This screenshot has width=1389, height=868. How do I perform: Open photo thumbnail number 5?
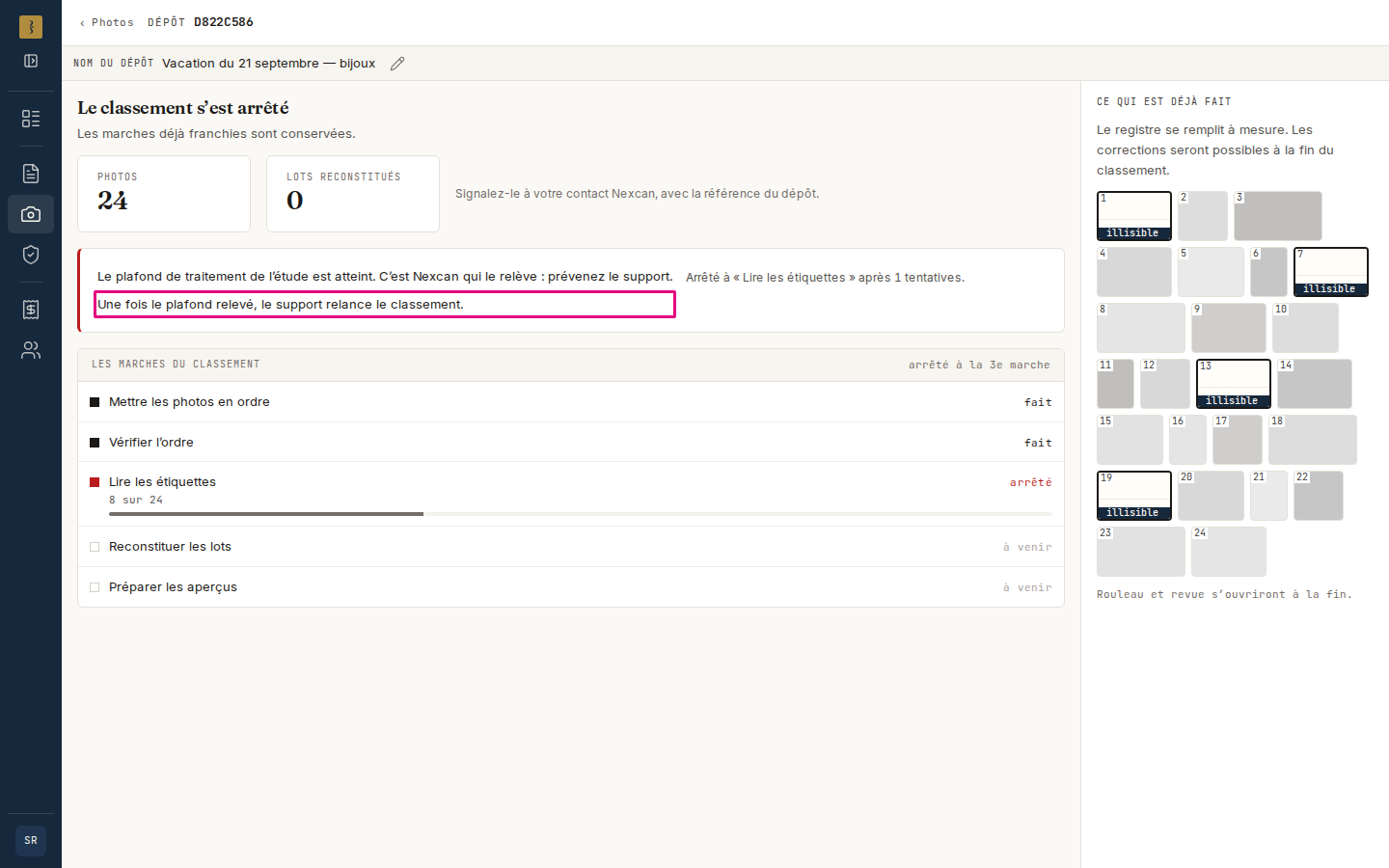tap(1211, 272)
